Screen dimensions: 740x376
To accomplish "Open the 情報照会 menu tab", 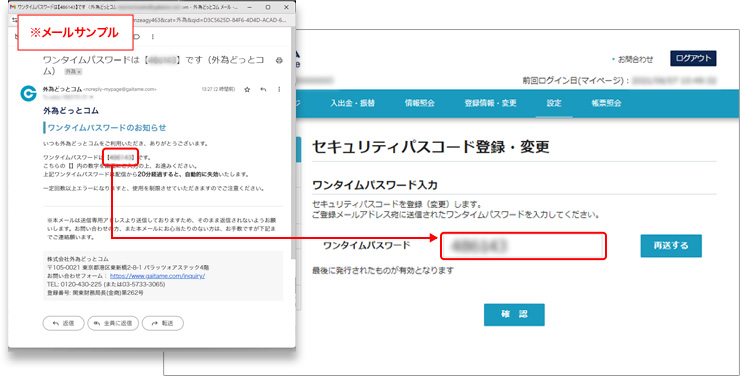I will [420, 103].
